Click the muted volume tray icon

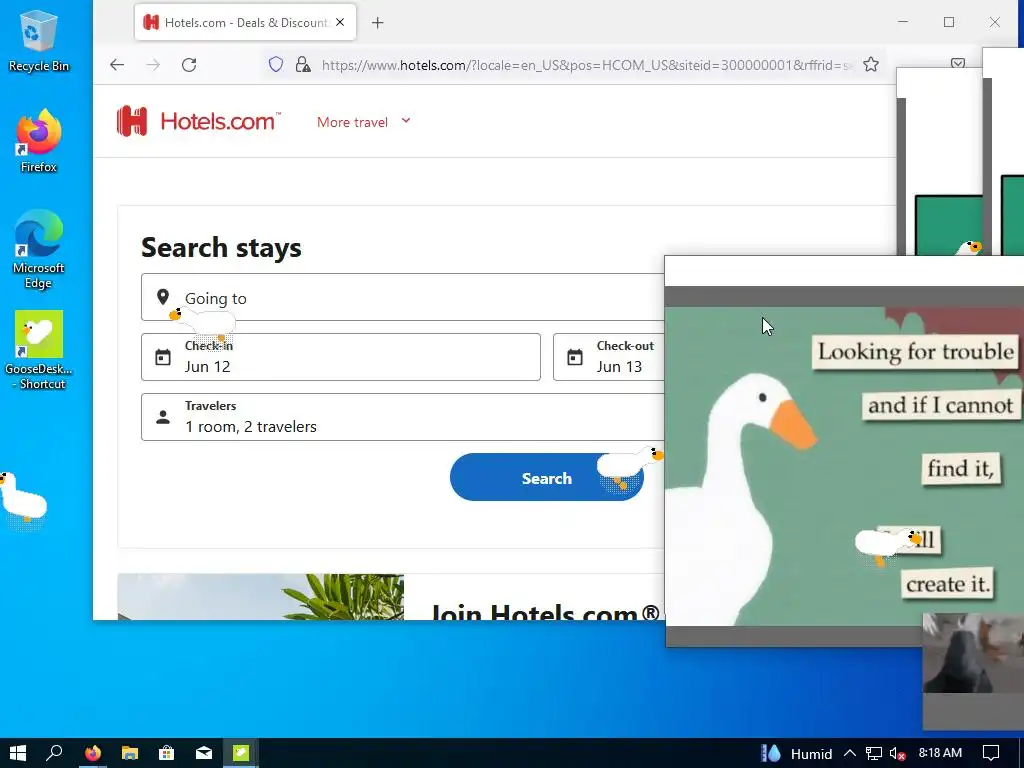[897, 754]
